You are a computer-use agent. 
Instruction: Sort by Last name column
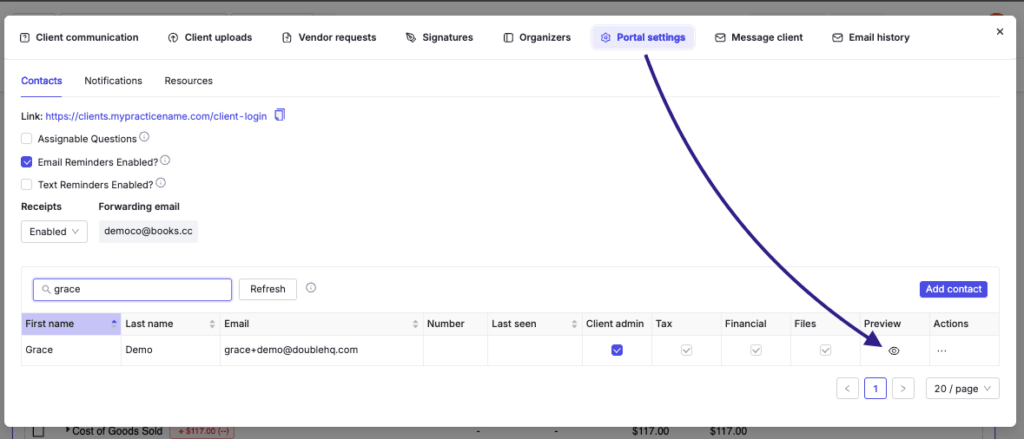pyautogui.click(x=170, y=324)
